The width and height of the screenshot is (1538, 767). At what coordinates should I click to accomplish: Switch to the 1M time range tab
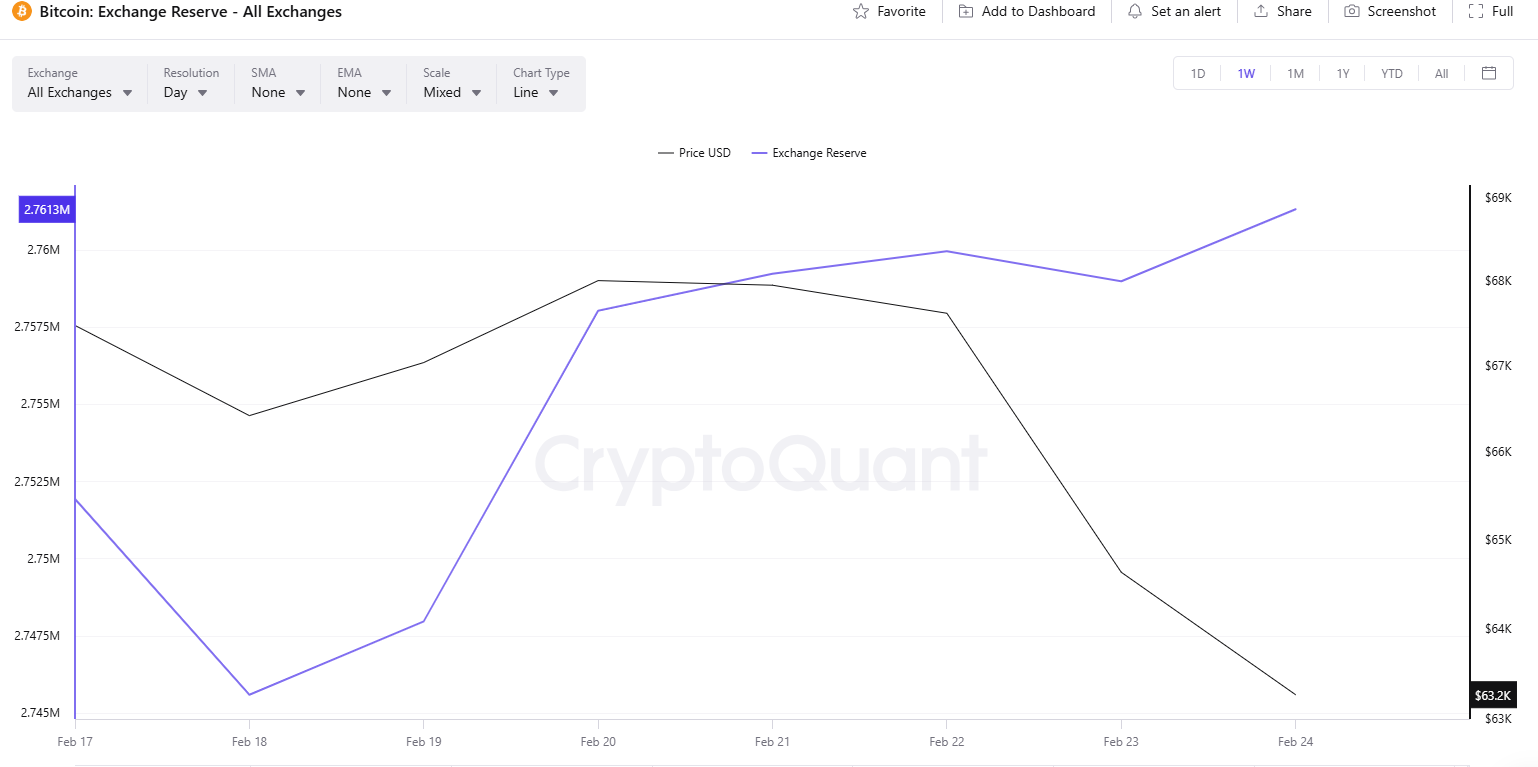pos(1295,72)
